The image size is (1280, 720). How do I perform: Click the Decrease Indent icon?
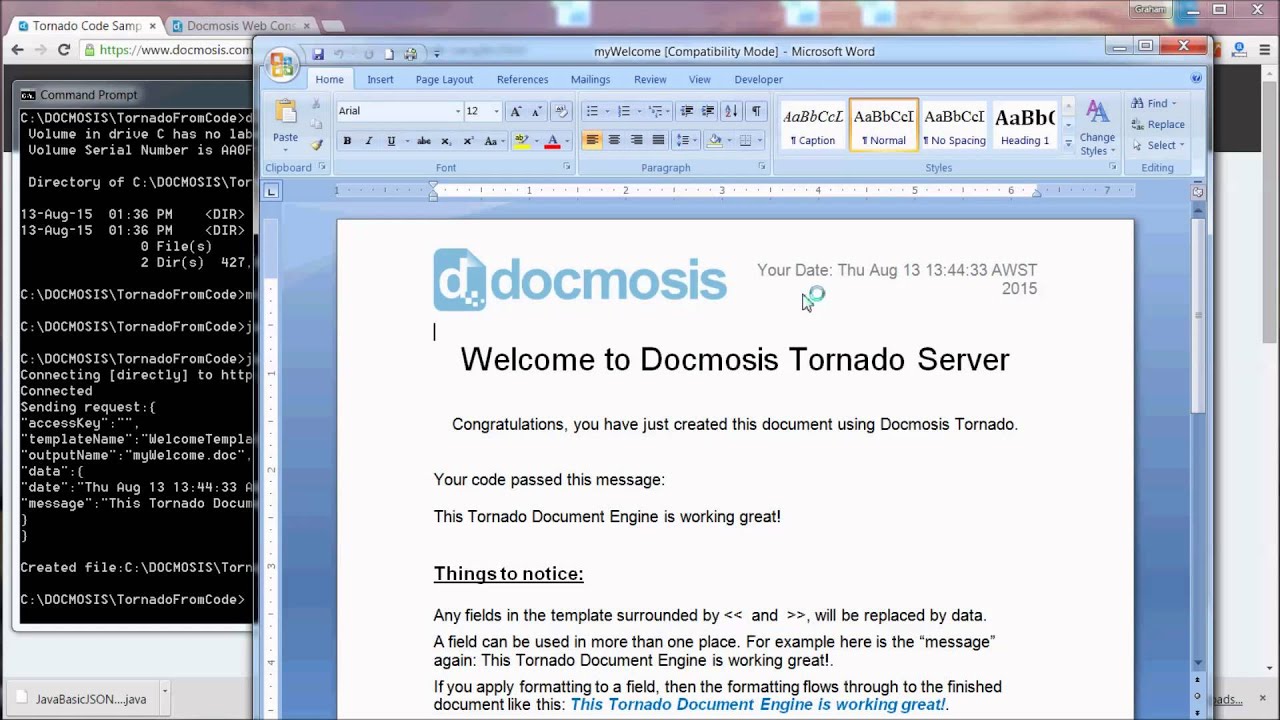[686, 111]
